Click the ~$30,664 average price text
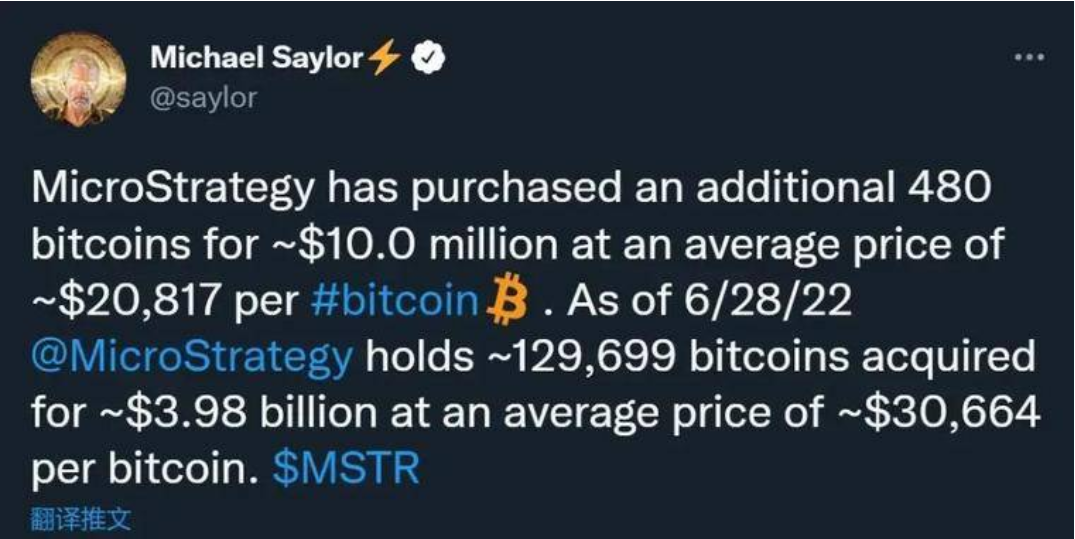The width and height of the screenshot is (1075, 539). (938, 414)
